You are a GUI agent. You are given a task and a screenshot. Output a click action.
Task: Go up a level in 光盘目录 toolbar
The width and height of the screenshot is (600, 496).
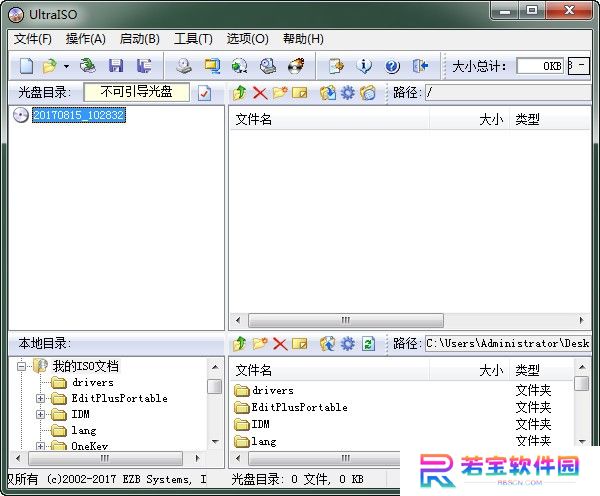coord(240,93)
